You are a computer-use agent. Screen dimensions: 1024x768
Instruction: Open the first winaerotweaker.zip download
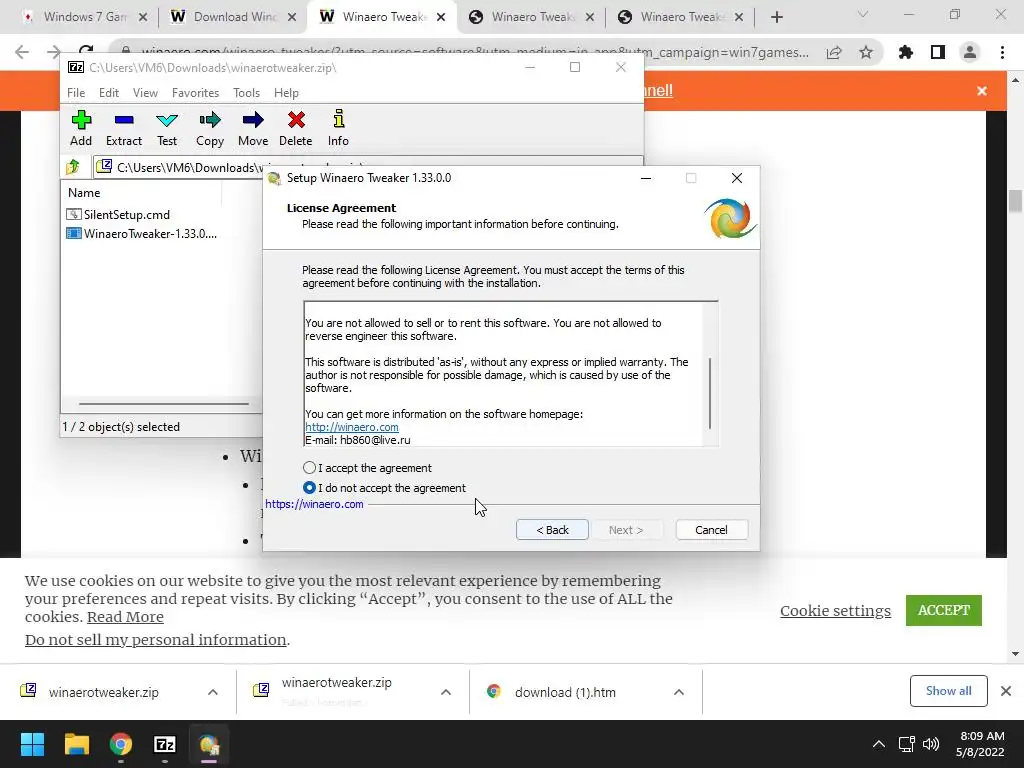tap(103, 692)
